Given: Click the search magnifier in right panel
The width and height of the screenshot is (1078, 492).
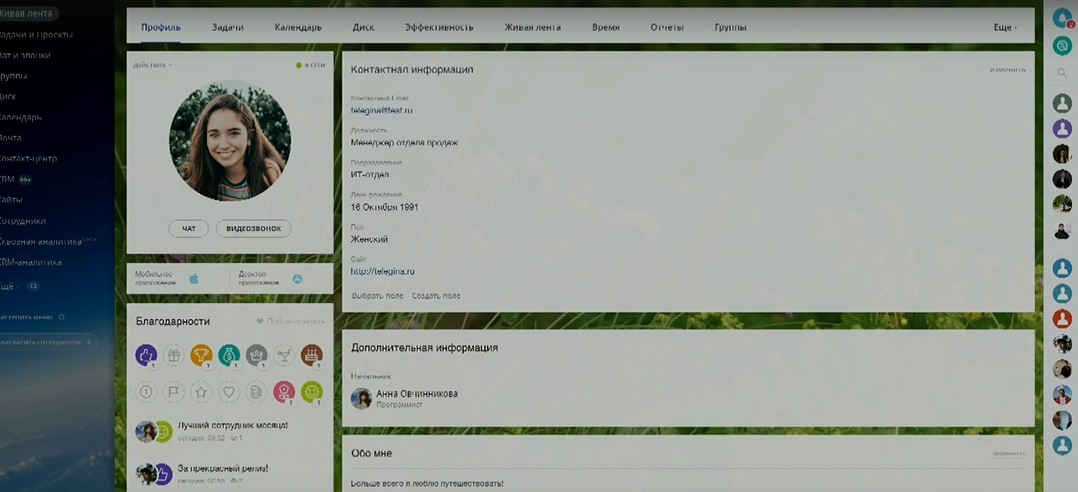Looking at the screenshot, I should [1062, 73].
